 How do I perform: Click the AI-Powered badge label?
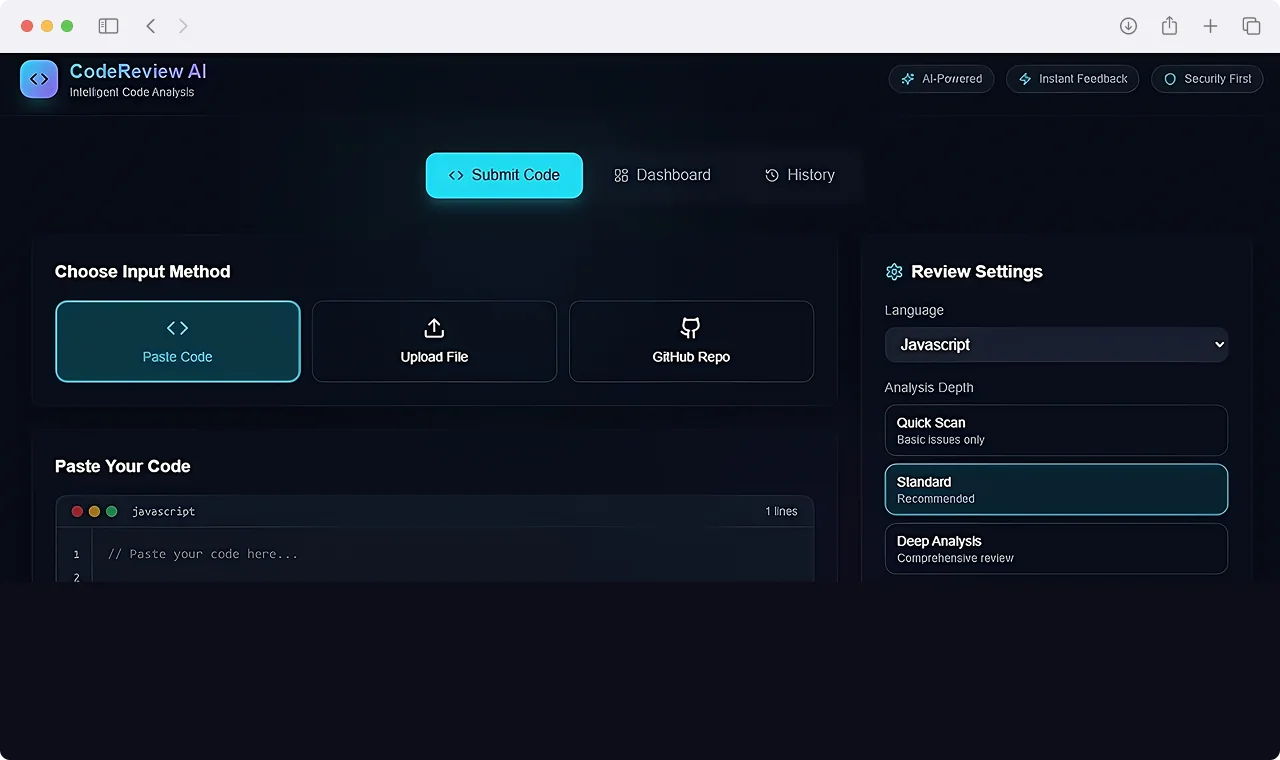click(952, 79)
